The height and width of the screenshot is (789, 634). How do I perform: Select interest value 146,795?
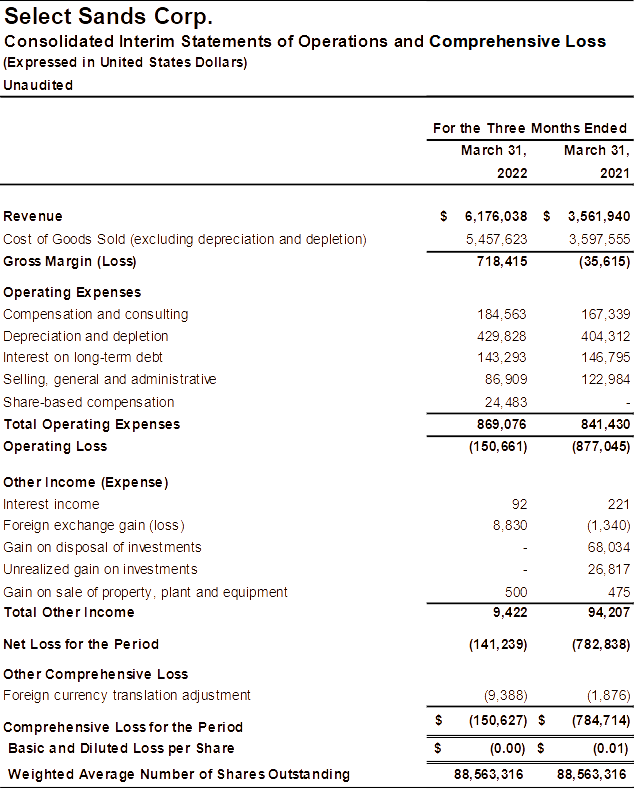605,357
